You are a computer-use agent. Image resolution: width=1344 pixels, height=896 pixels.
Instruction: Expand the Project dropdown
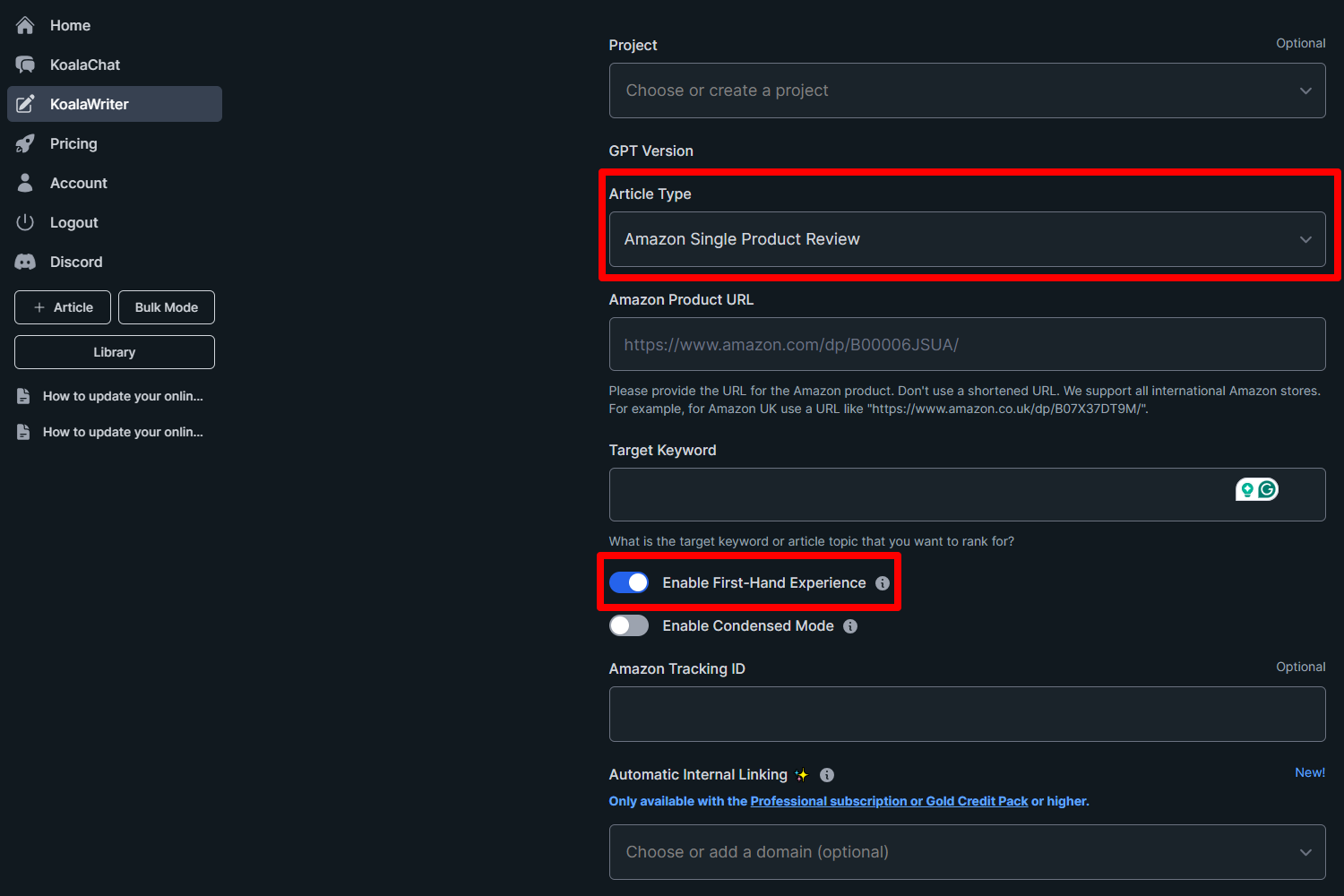click(967, 90)
